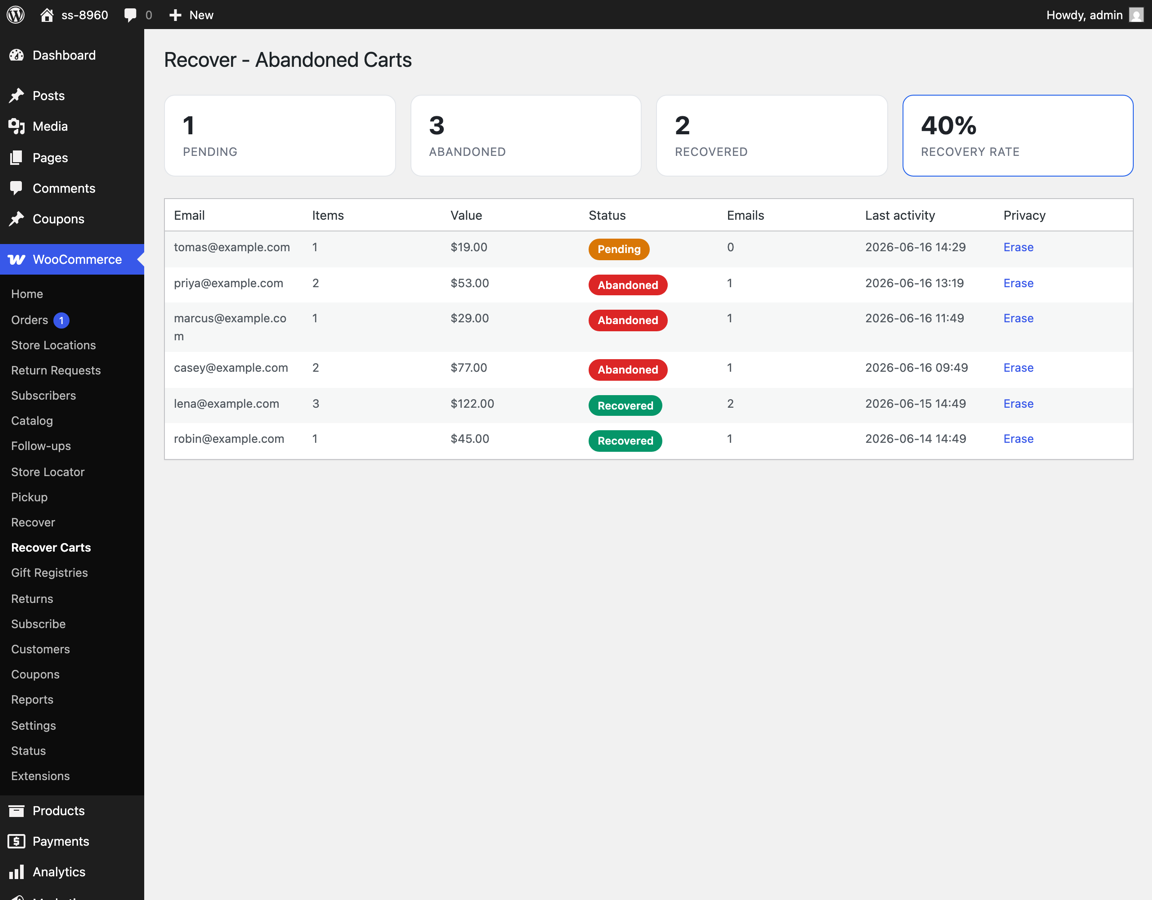
Task: Click Erase for marcus@example.com
Action: [1018, 318]
